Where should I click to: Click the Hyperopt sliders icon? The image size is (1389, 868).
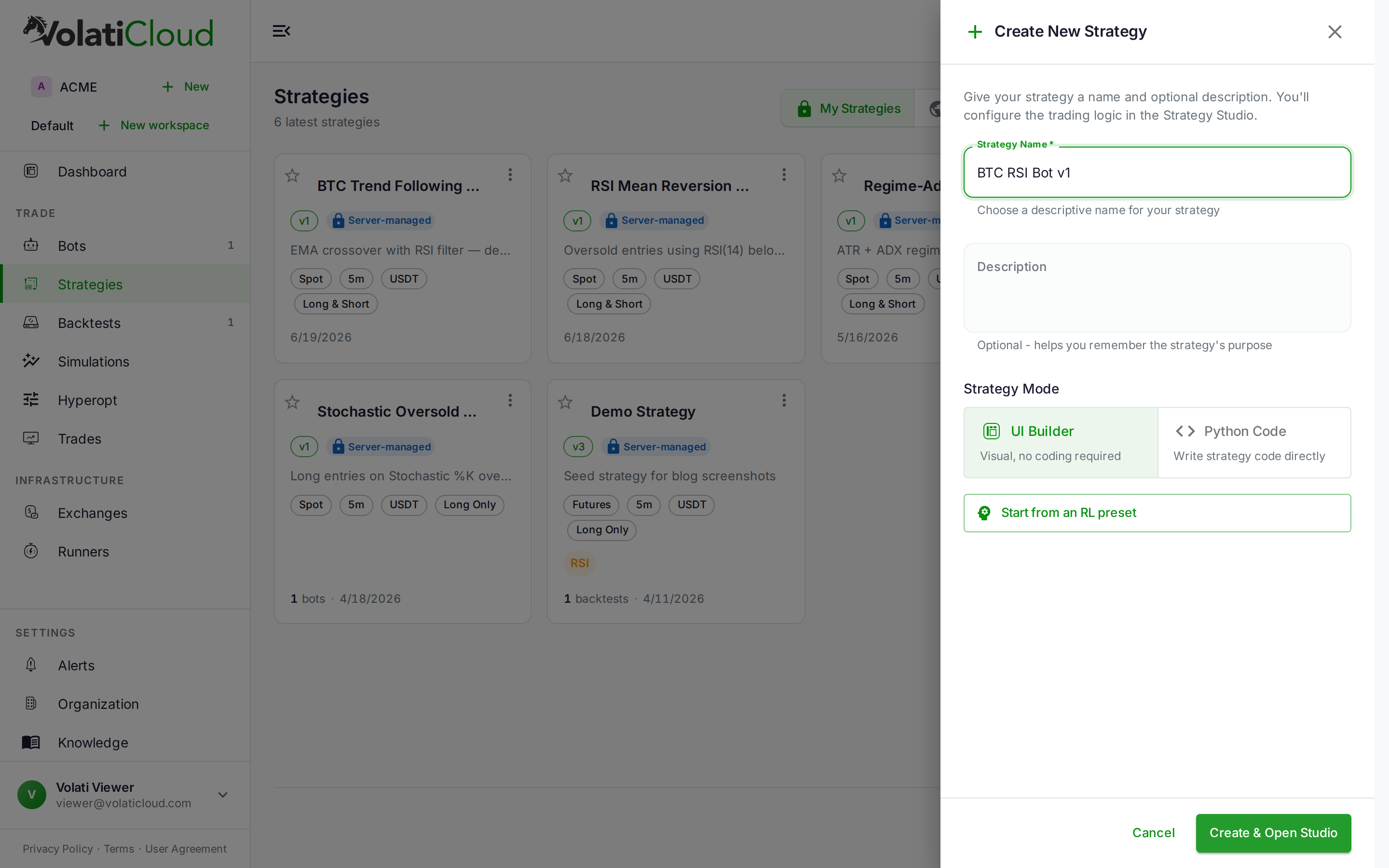(31, 400)
